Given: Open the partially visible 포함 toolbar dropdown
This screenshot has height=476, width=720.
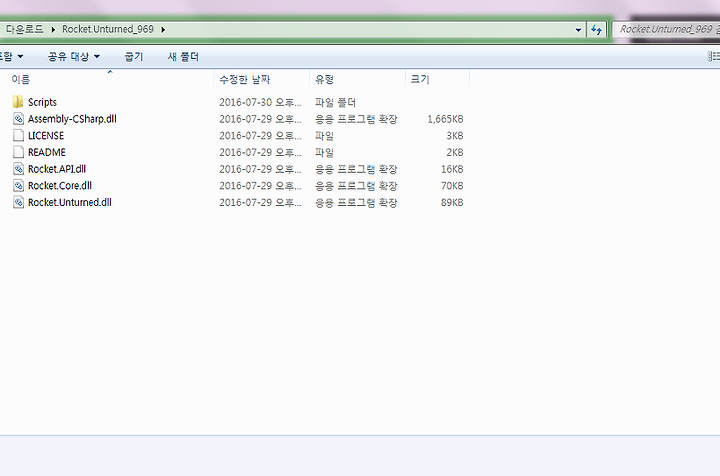Looking at the screenshot, I should 11,56.
